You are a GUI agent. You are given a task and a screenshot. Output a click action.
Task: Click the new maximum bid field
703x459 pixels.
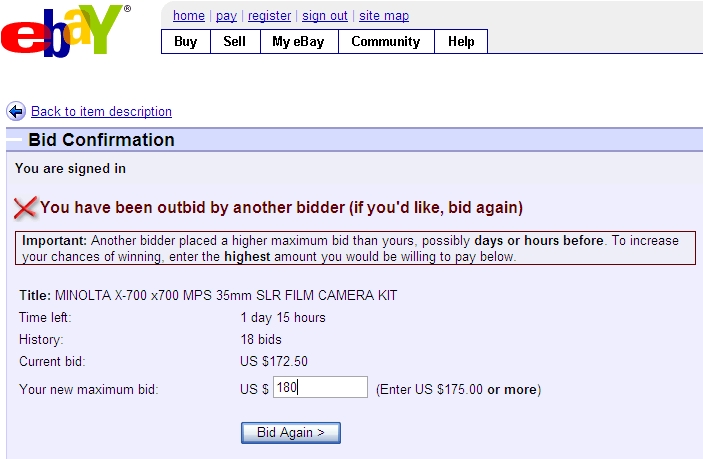320,388
